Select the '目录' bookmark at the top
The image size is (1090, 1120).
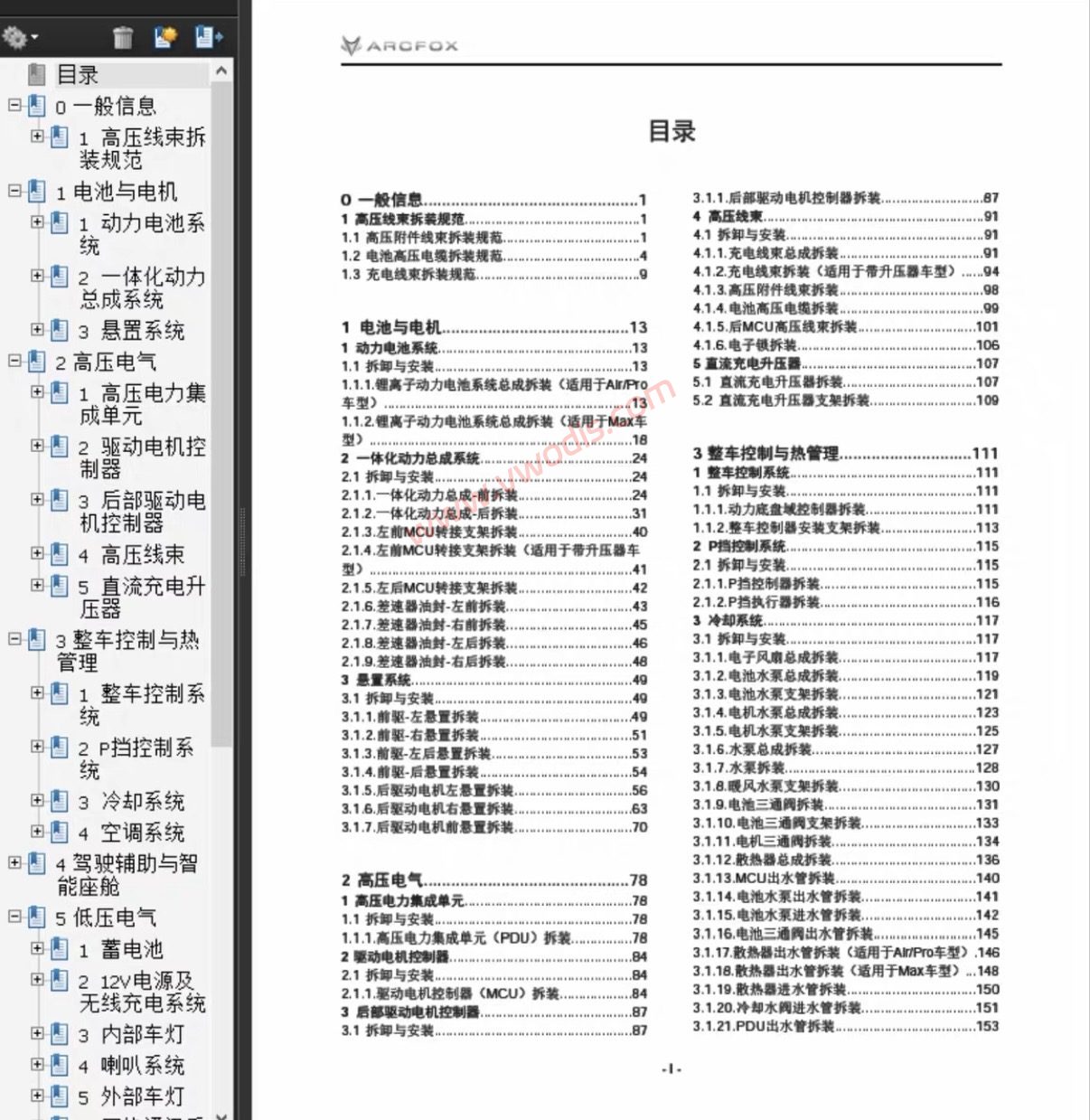coord(78,74)
